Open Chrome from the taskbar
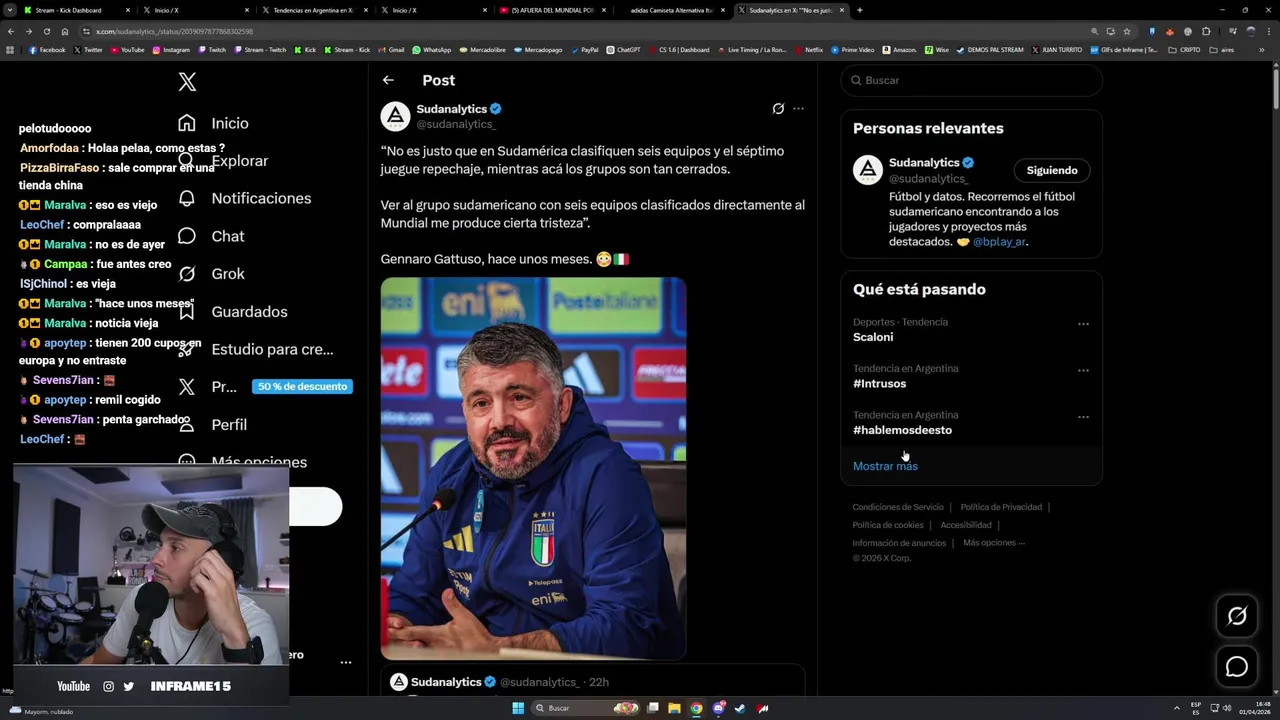 point(696,708)
